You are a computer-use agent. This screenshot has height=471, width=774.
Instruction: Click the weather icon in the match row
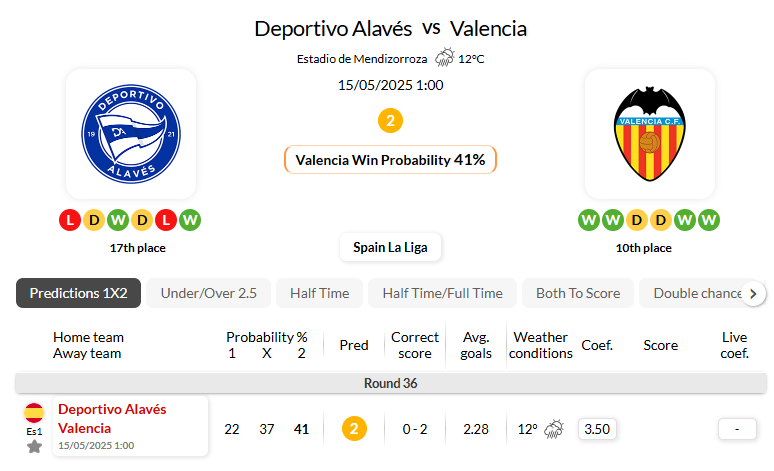[x=553, y=429]
